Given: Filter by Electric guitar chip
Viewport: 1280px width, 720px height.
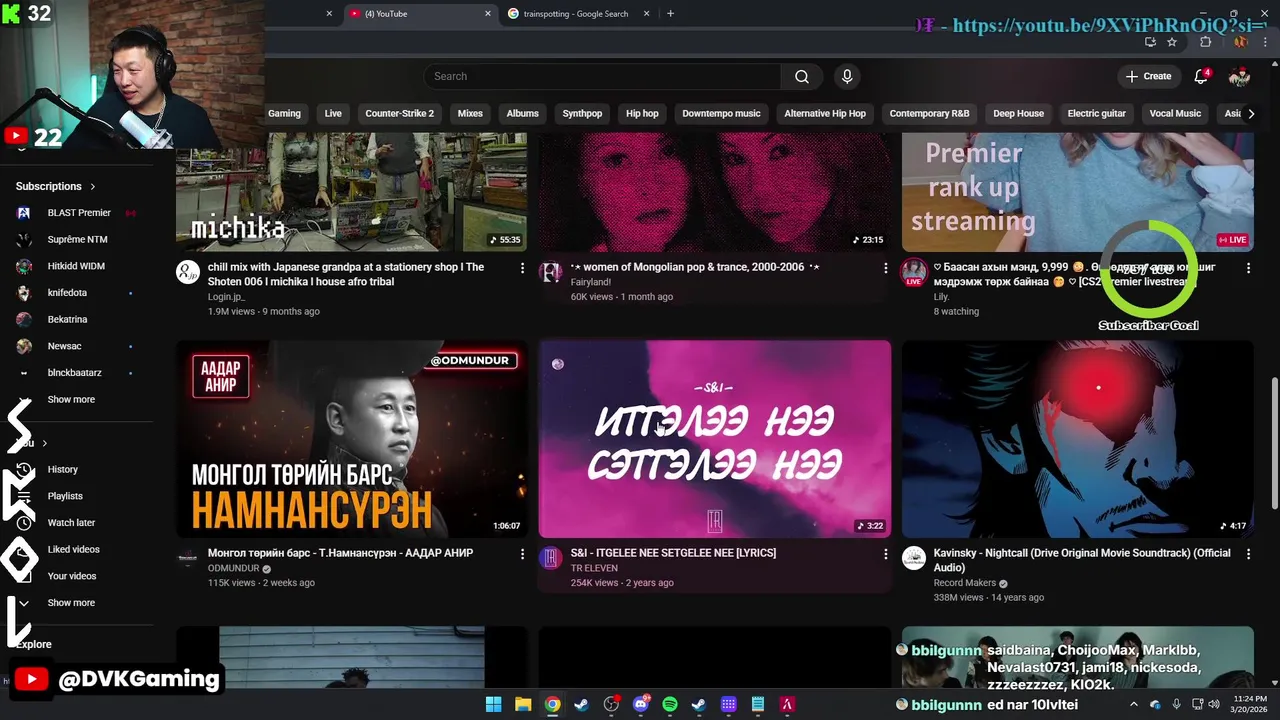Looking at the screenshot, I should pos(1096,113).
